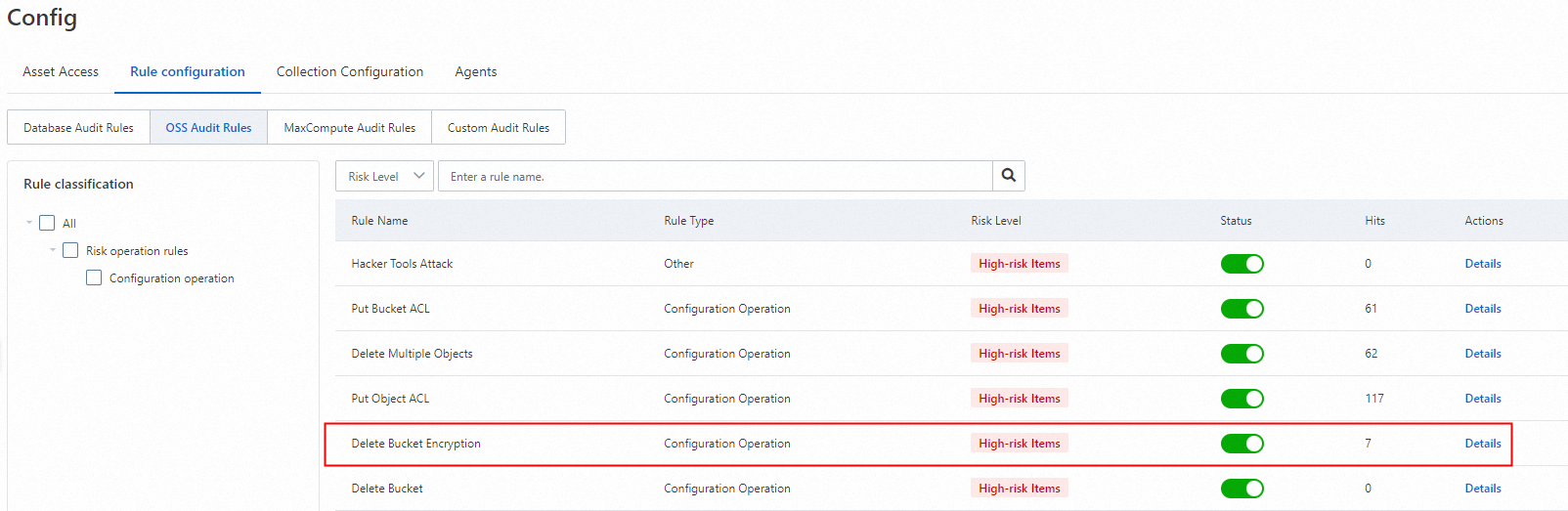Screen dimensions: 1568x511
Task: Select the Configuration operation tree label
Action: (x=172, y=278)
